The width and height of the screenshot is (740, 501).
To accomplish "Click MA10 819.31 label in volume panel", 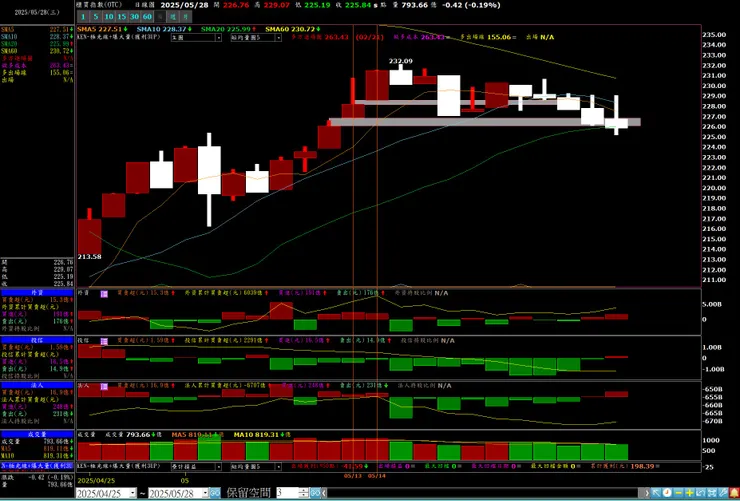I will 257,434.
